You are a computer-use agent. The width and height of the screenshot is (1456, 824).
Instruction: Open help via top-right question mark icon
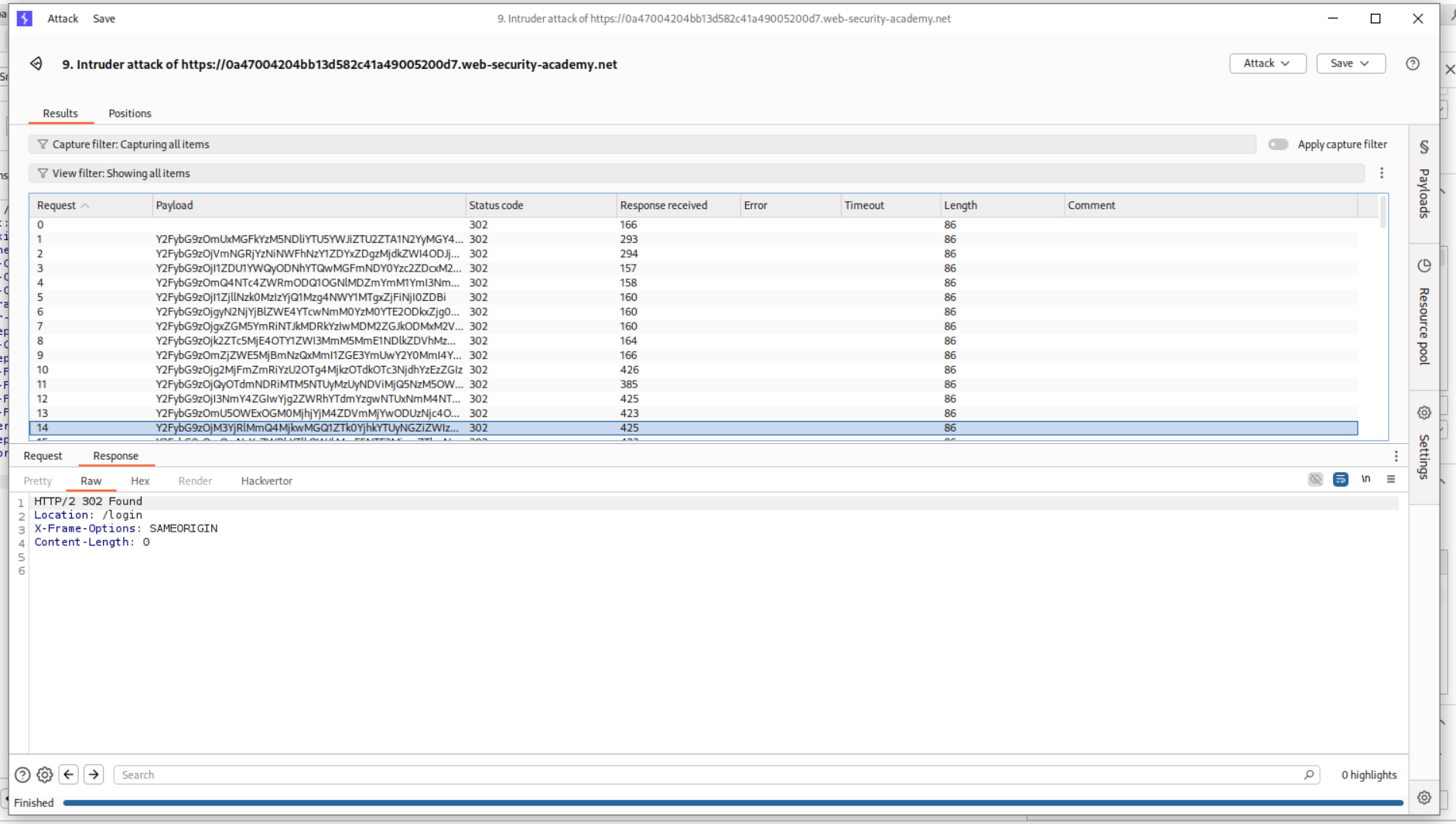(x=1413, y=63)
